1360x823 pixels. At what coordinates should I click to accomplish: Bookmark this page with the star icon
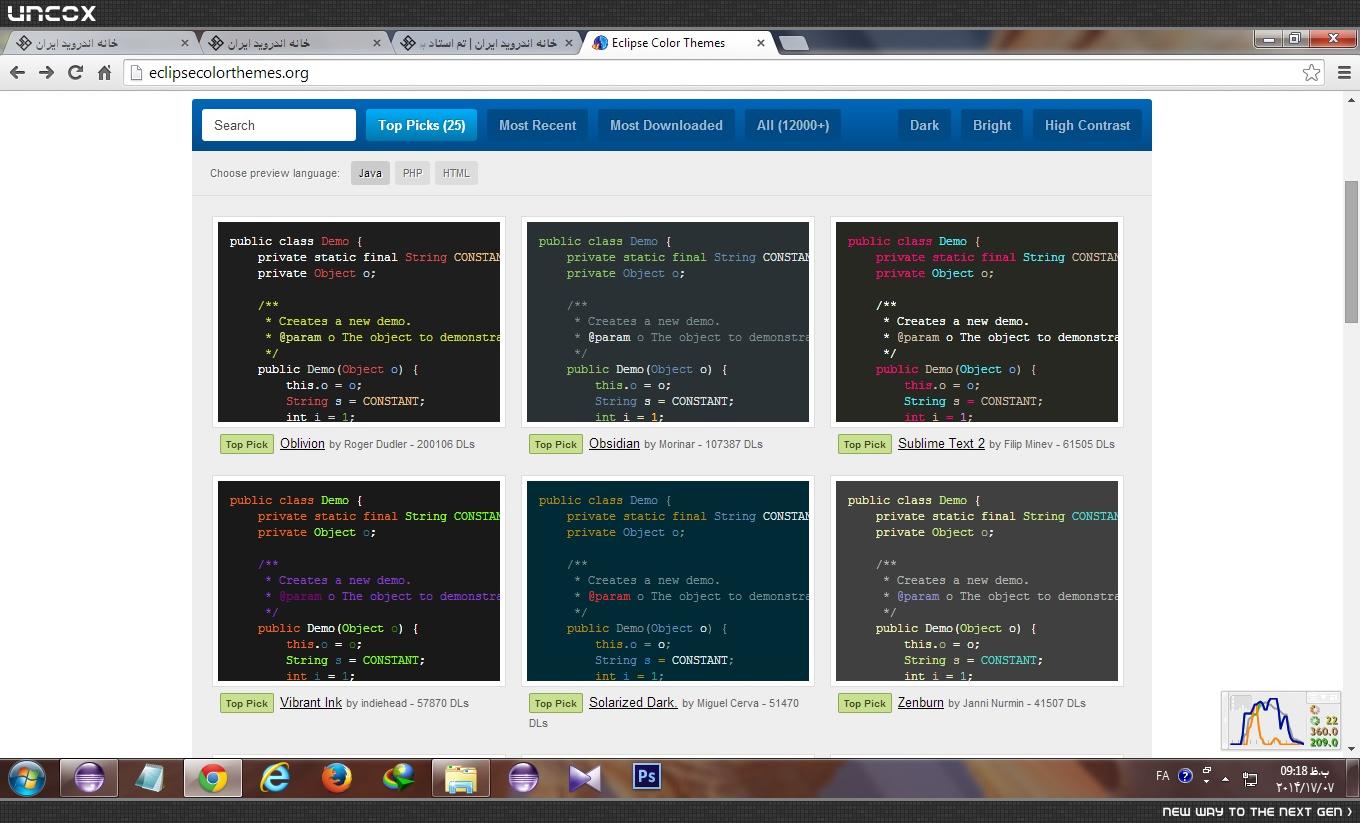point(1311,72)
